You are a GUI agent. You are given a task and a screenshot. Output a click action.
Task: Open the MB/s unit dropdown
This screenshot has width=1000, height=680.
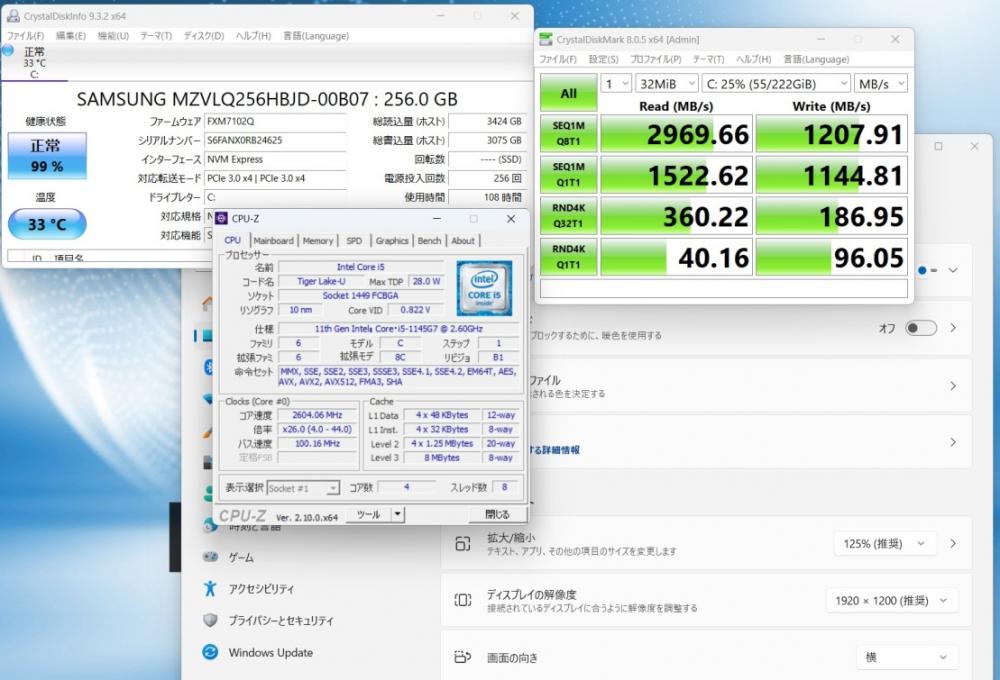point(881,84)
